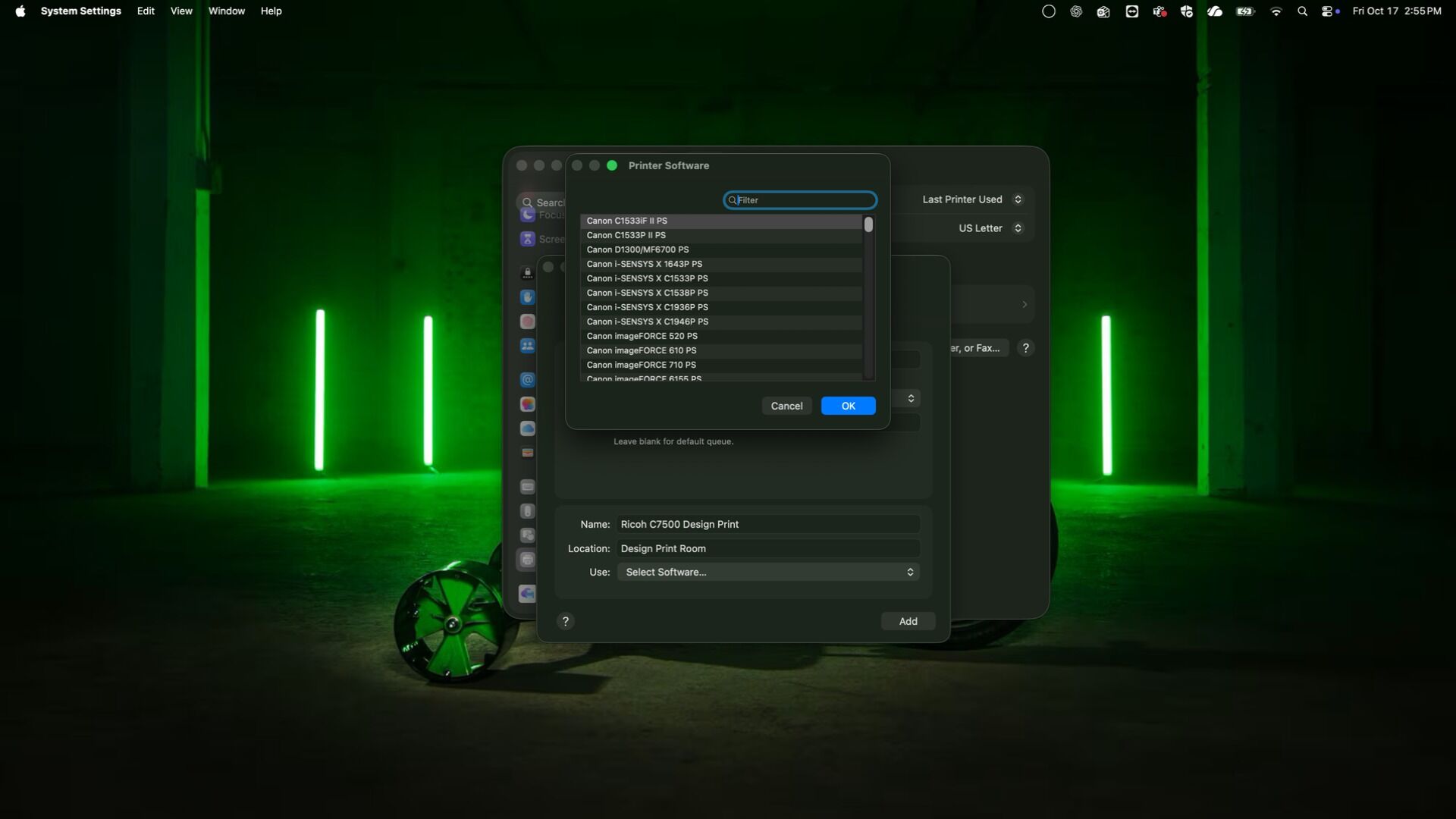
Task: Open Screen Time hourglass sidebar icon
Action: click(528, 239)
